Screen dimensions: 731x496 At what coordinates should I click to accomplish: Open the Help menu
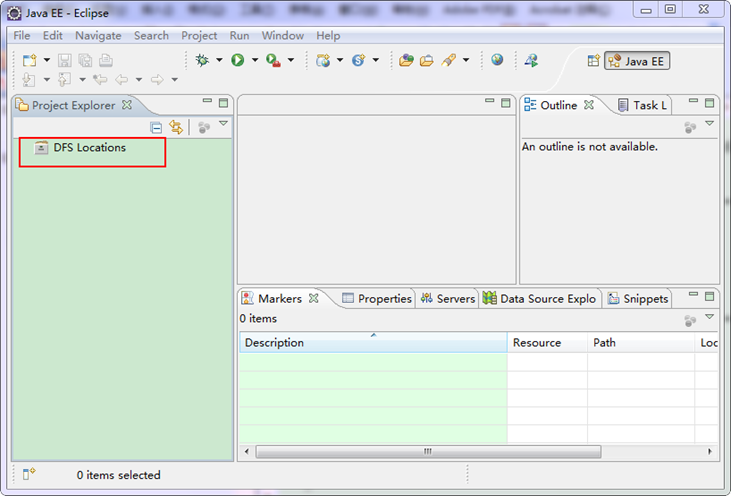tap(328, 36)
